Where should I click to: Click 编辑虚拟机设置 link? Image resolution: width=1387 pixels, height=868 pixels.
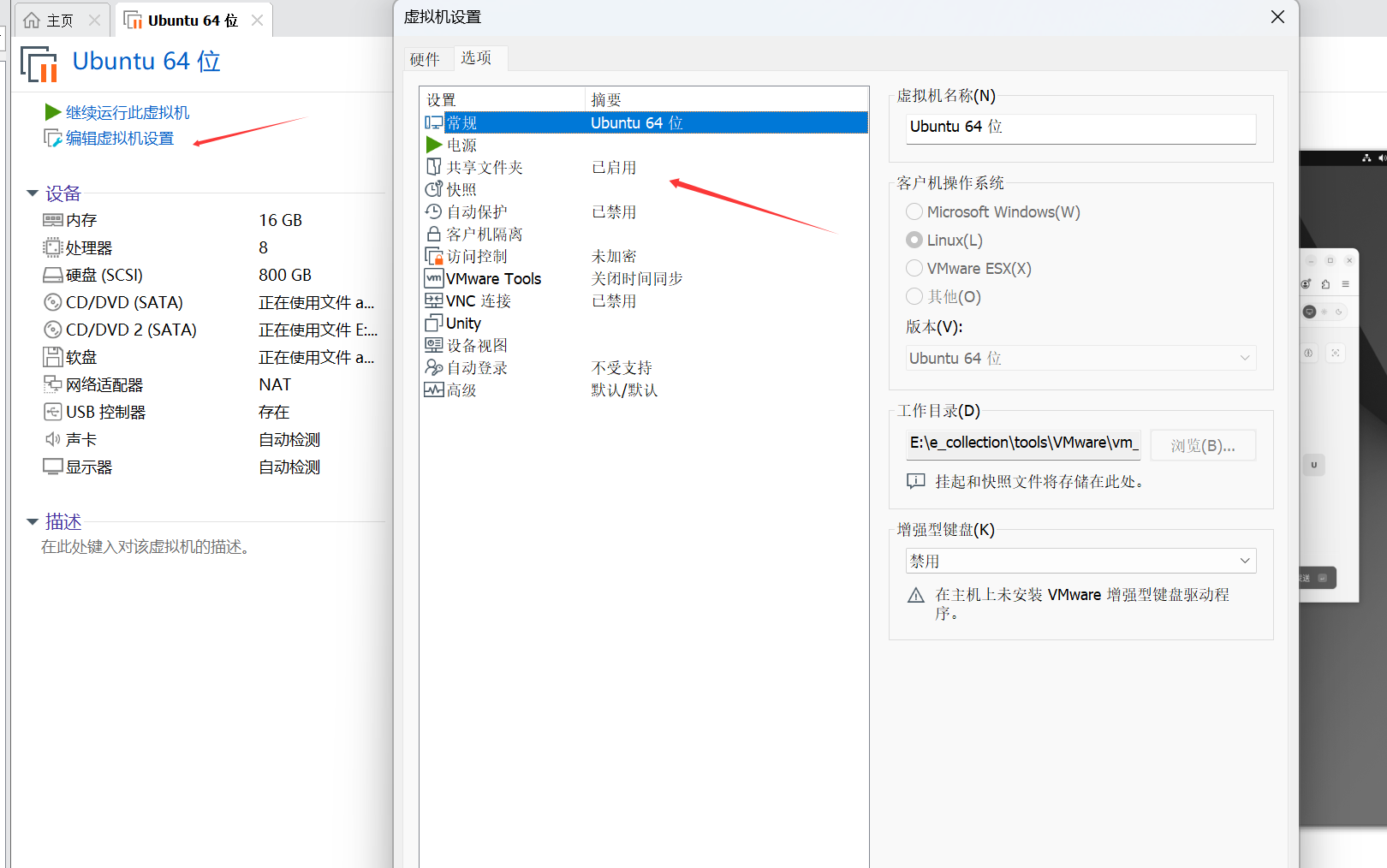[x=120, y=139]
